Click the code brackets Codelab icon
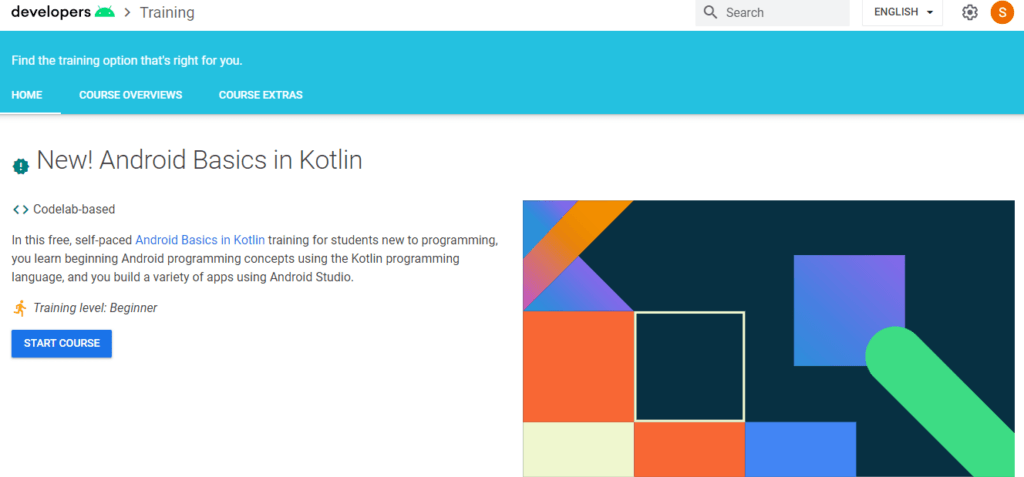 click(x=20, y=210)
